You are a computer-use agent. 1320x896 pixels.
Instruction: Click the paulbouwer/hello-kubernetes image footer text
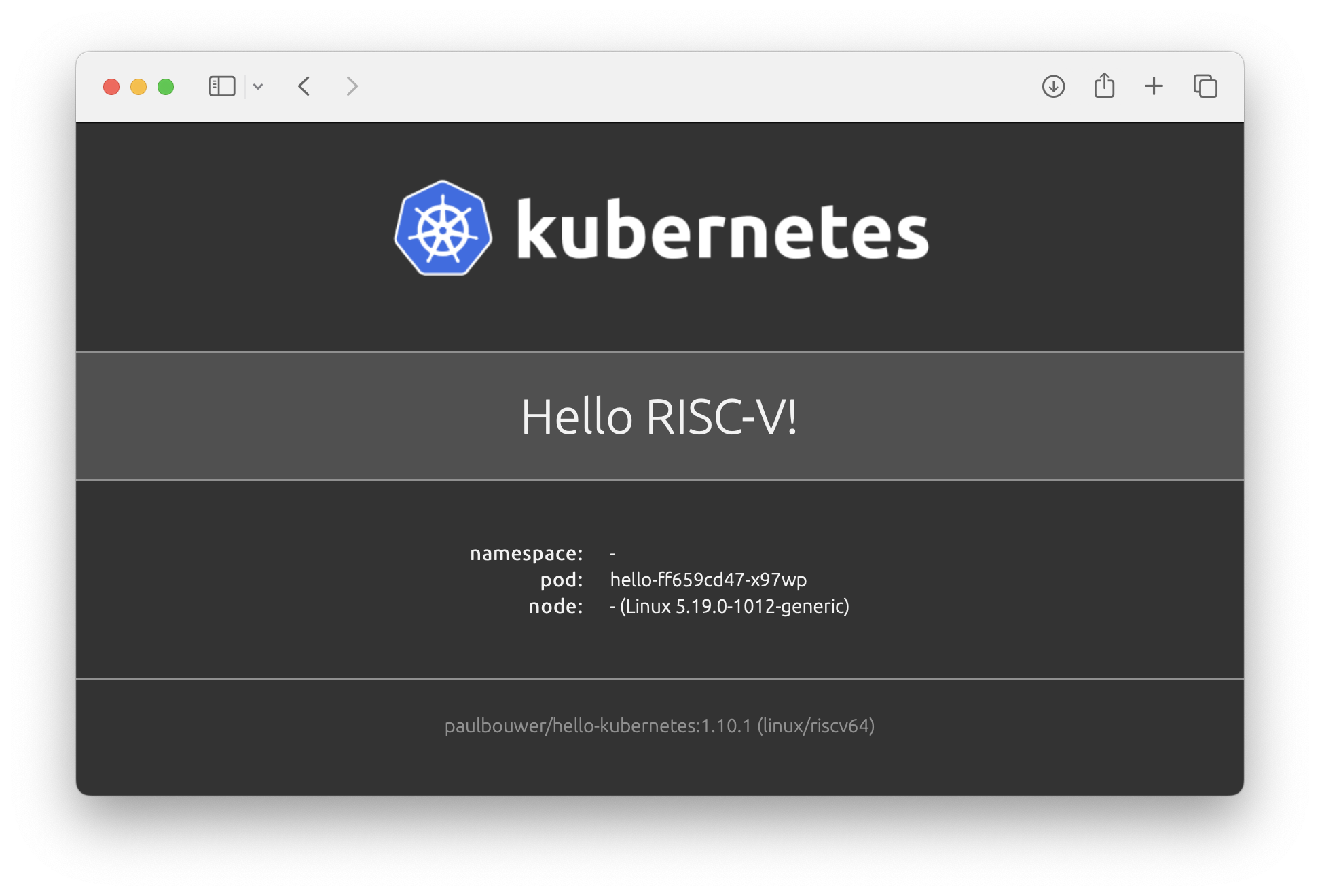[x=659, y=726]
